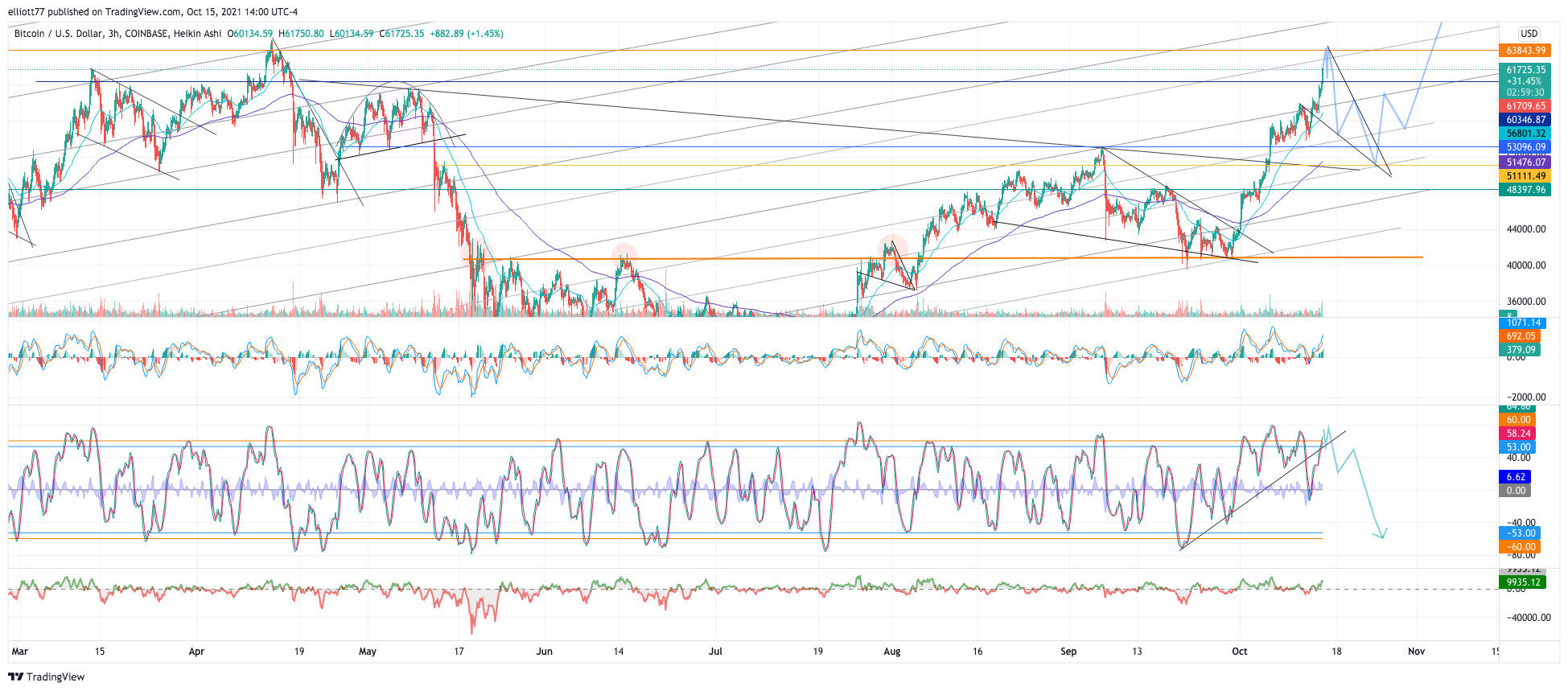1568x691 pixels.
Task: Click the 16 date label on time axis
Action: 977,652
